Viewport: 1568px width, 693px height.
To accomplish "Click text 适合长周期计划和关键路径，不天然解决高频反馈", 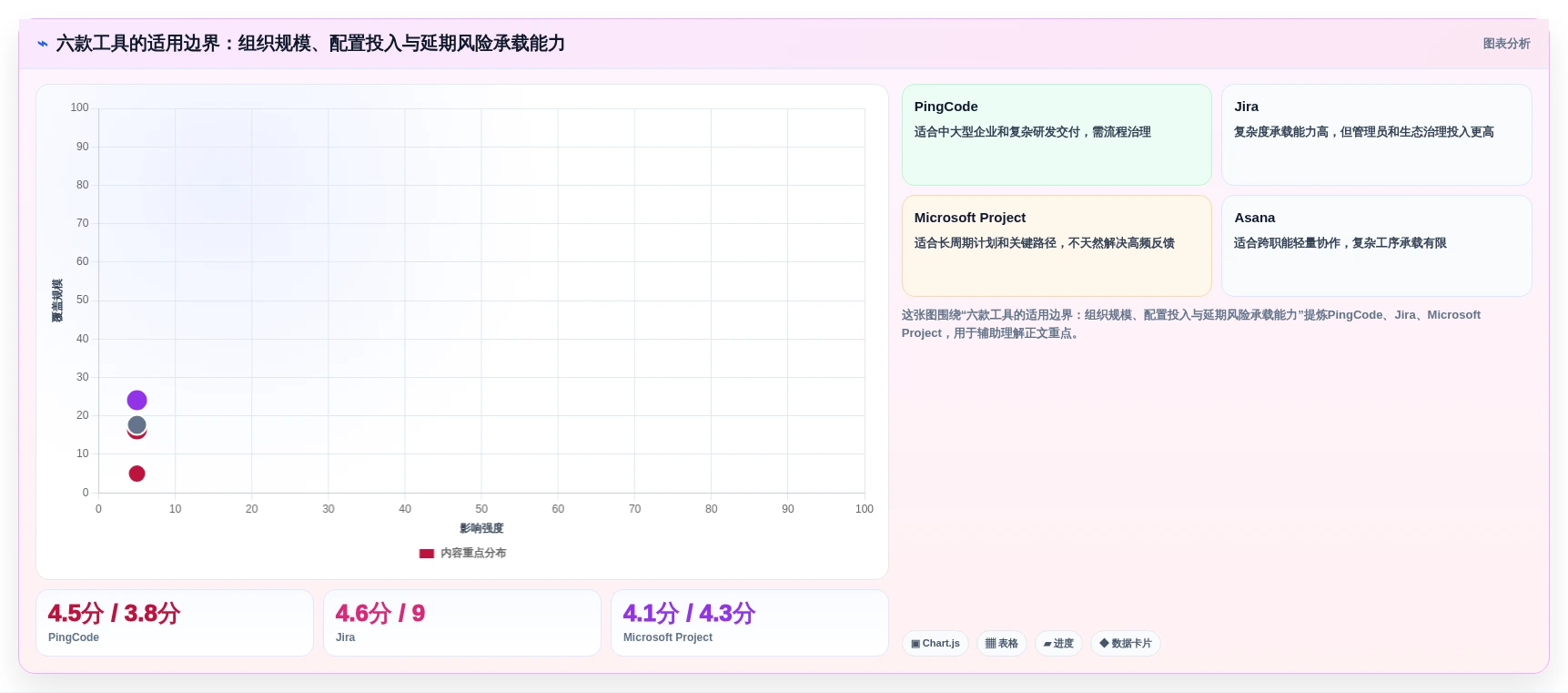I will 1044,243.
